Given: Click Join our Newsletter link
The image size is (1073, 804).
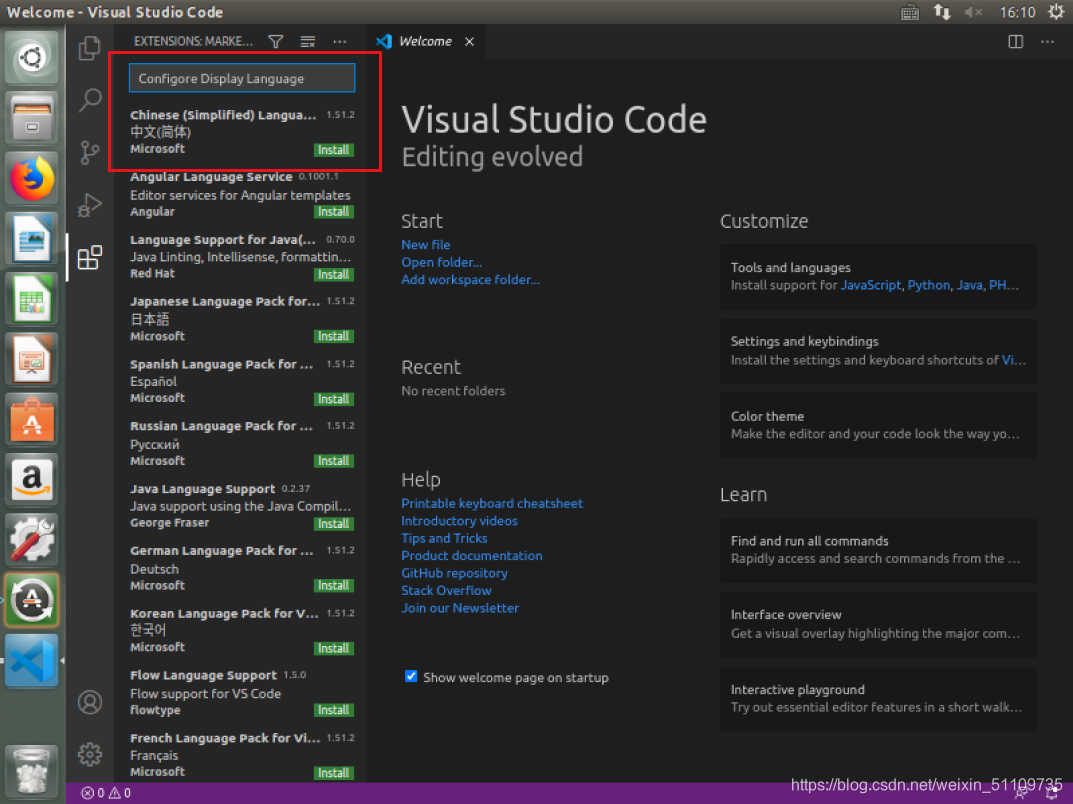Looking at the screenshot, I should click(x=460, y=608).
